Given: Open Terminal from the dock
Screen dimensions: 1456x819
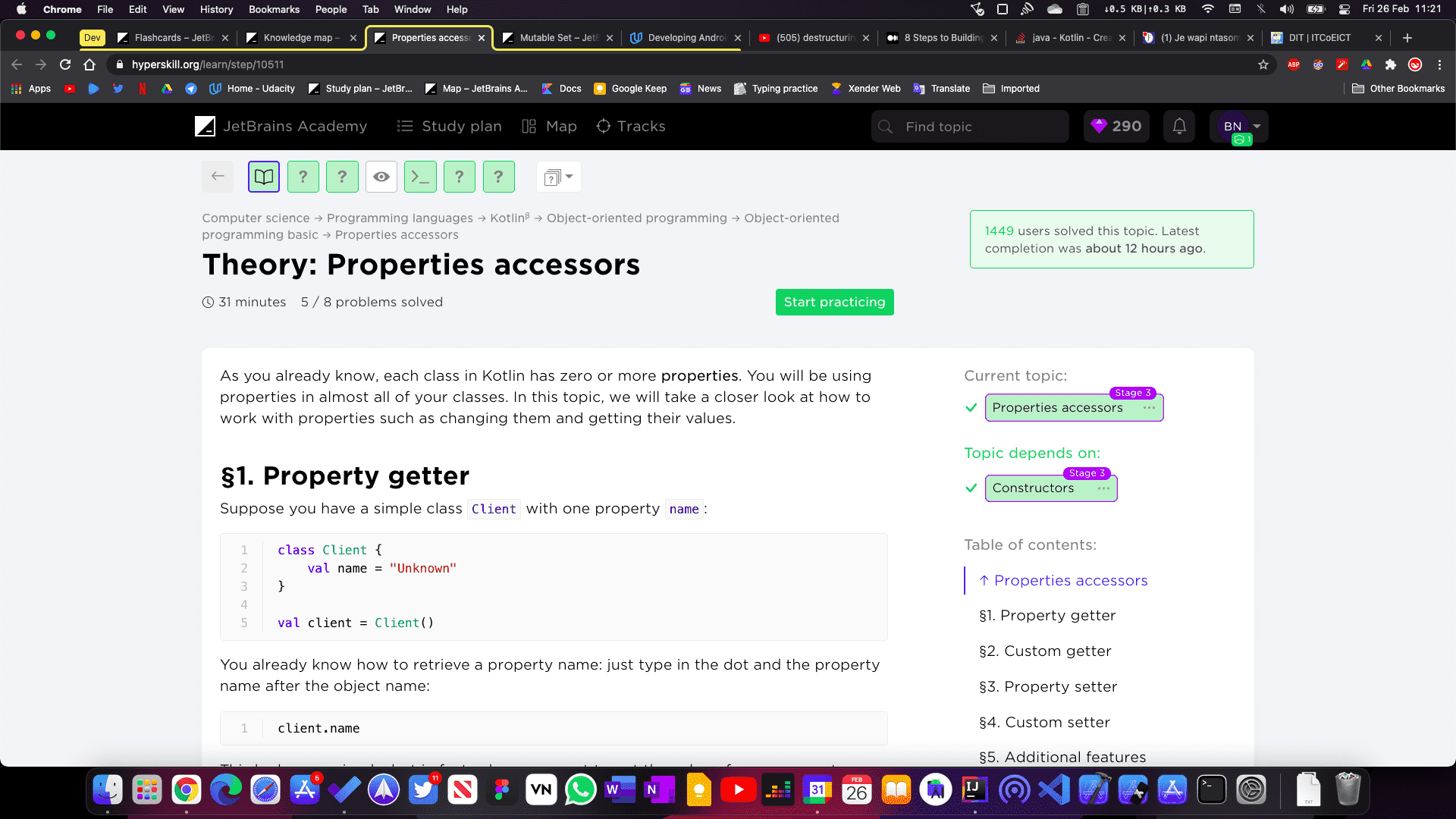Looking at the screenshot, I should (1212, 789).
